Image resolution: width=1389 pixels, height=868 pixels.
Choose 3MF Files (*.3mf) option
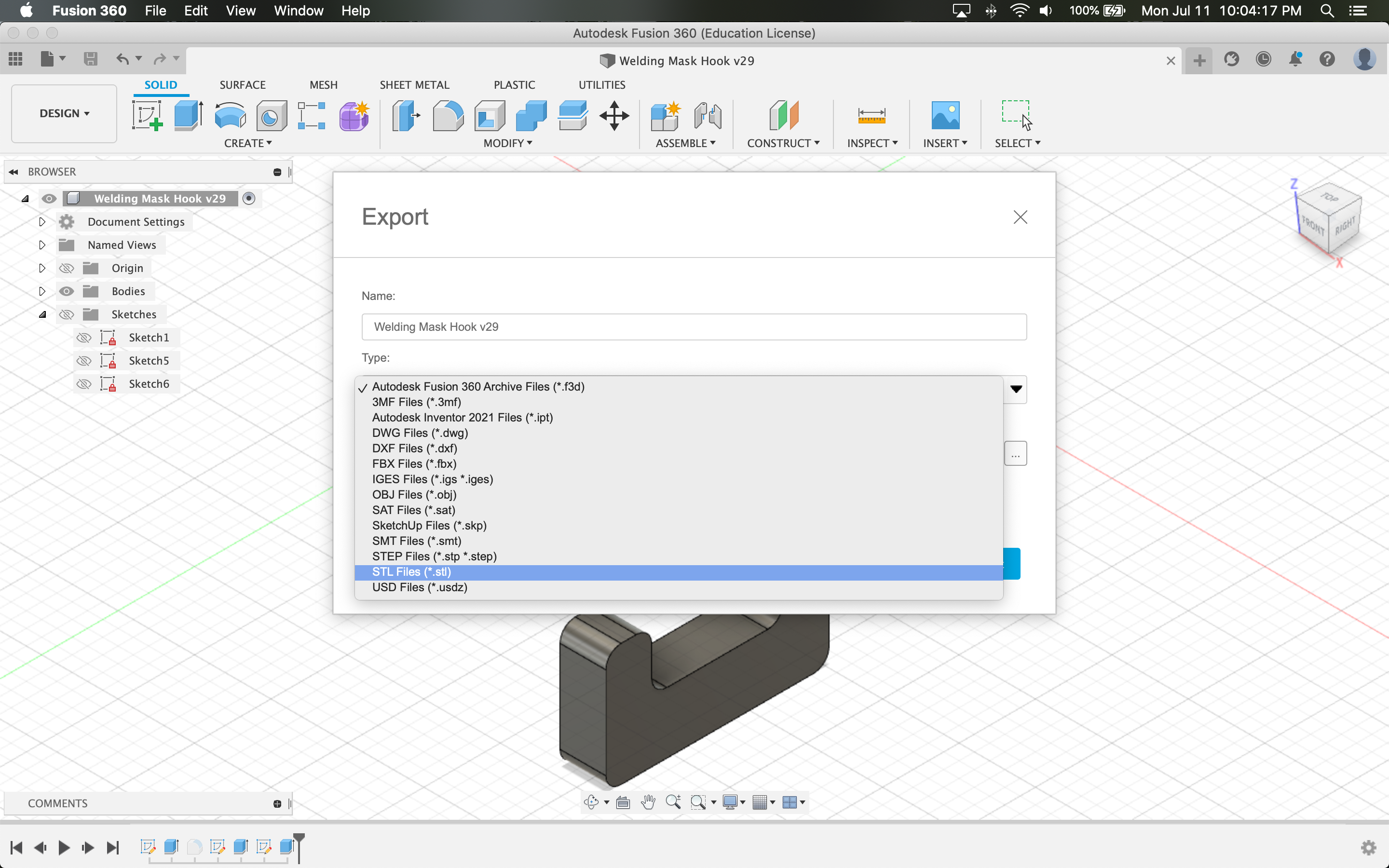click(679, 403)
